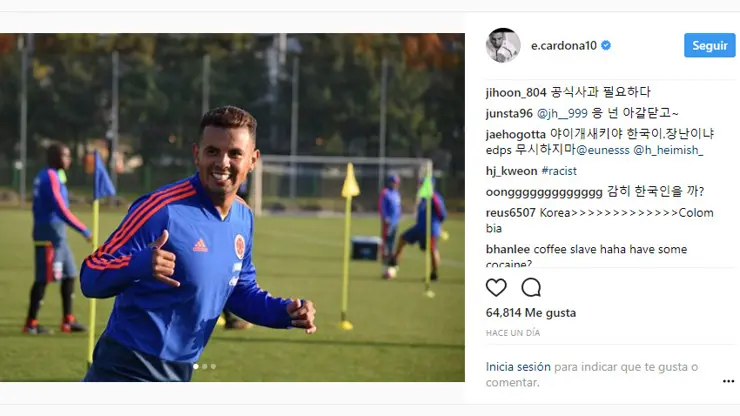Viewport: 740px width, 416px height.
Task: Open the comment speech bubble icon
Action: tap(531, 287)
